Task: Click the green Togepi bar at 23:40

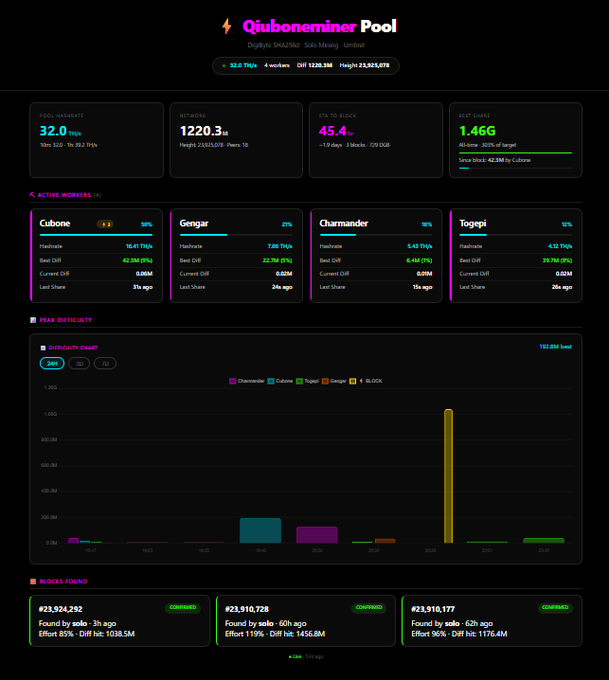Action: click(x=544, y=540)
